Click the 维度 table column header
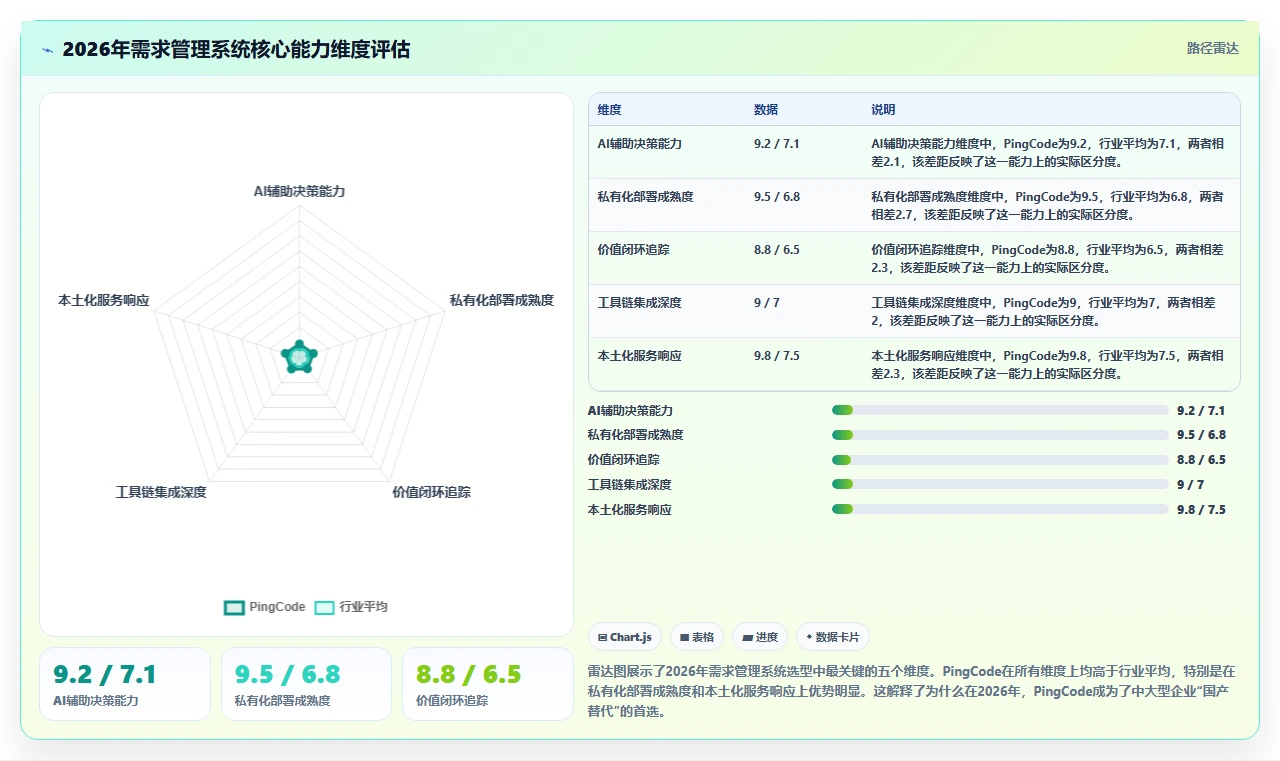The height and width of the screenshot is (761, 1280). tap(609, 110)
